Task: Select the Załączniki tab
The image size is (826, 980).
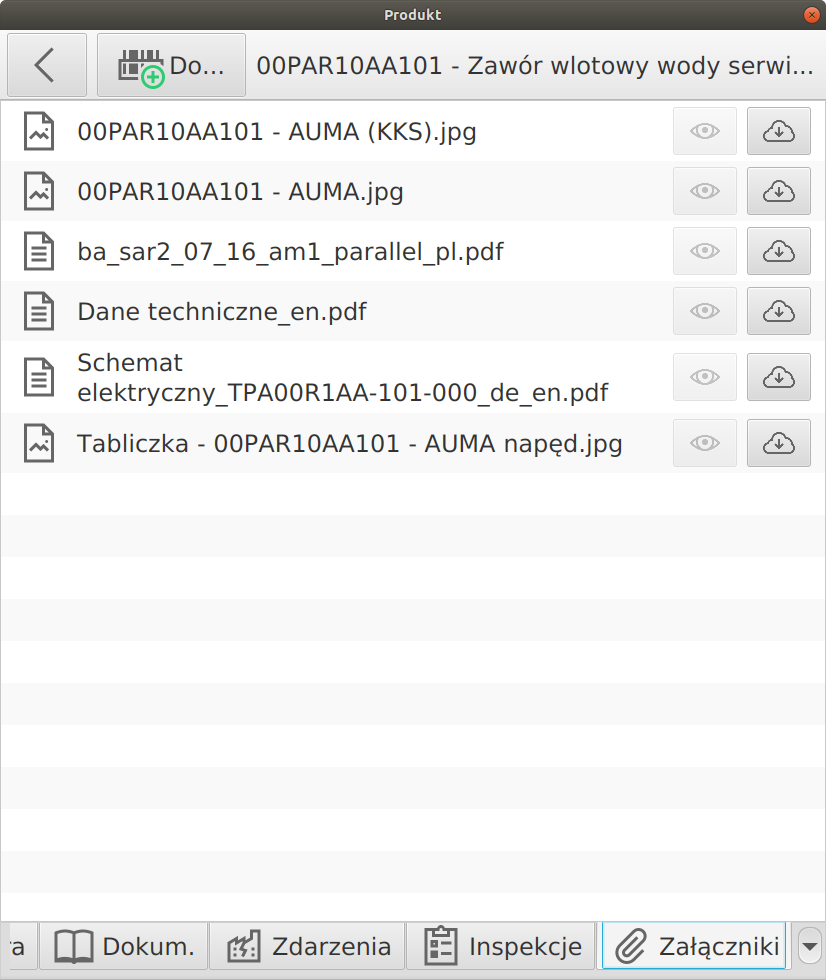Action: point(694,945)
